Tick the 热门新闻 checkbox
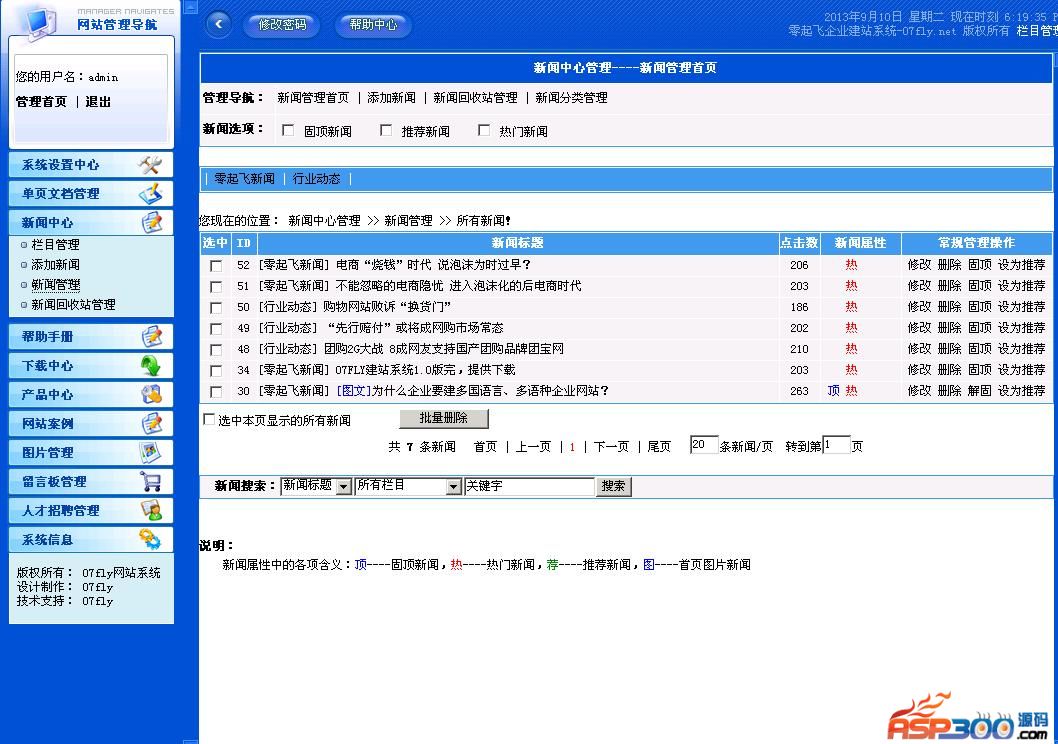Viewport: 1058px width, 744px height. pos(484,130)
